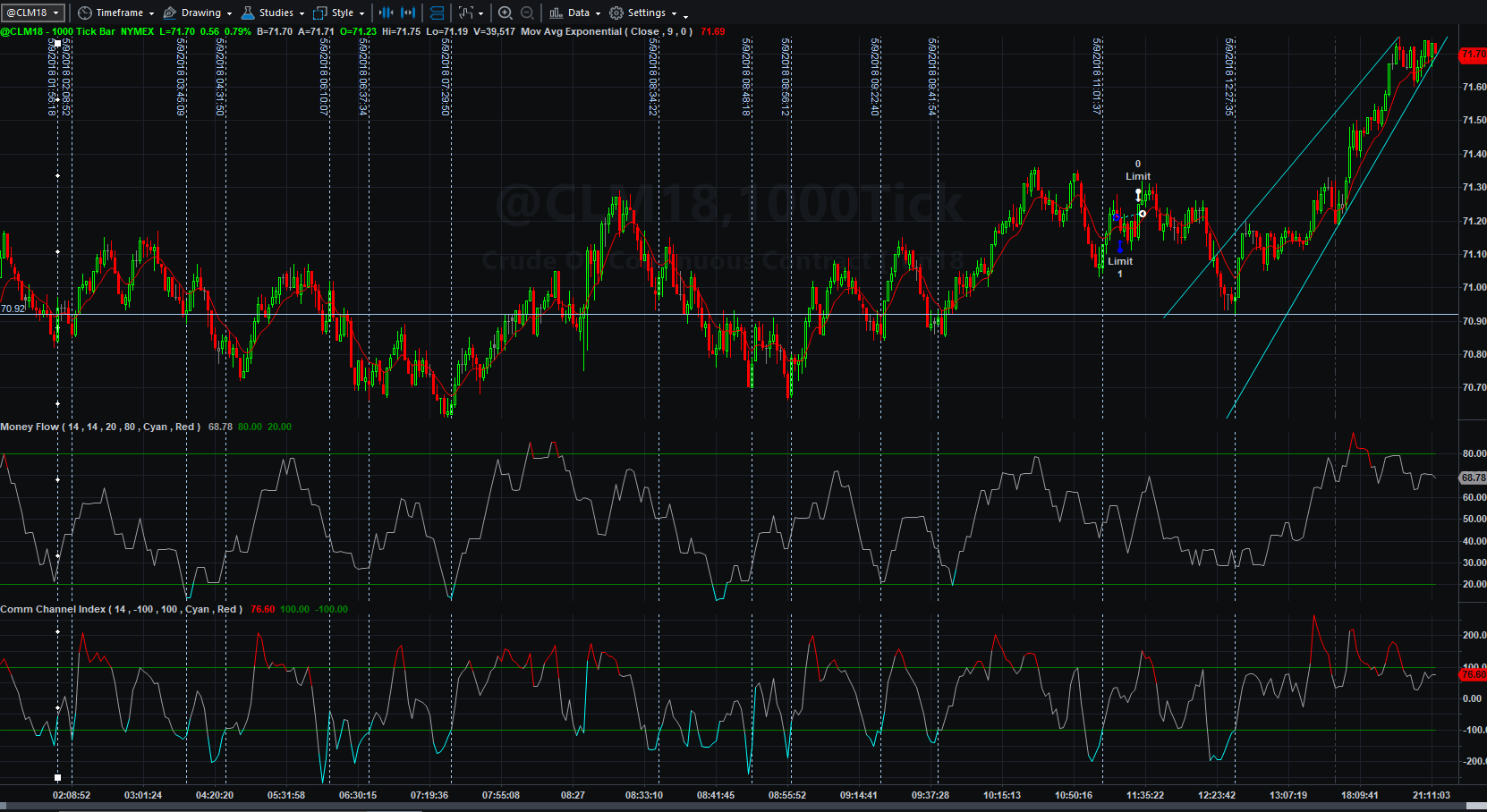Image resolution: width=1487 pixels, height=812 pixels.
Task: Click the 71.00 price axis label
Action: [x=1474, y=287]
